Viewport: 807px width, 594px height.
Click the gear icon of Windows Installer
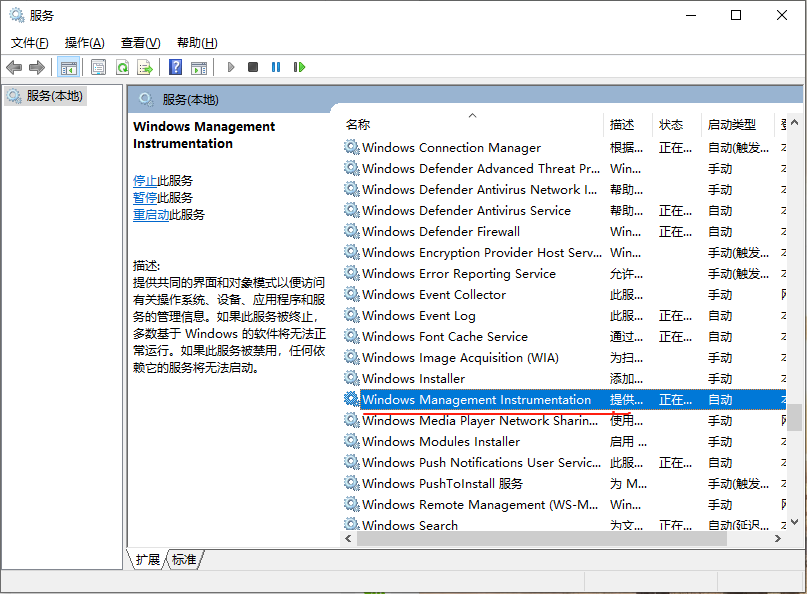pos(352,378)
